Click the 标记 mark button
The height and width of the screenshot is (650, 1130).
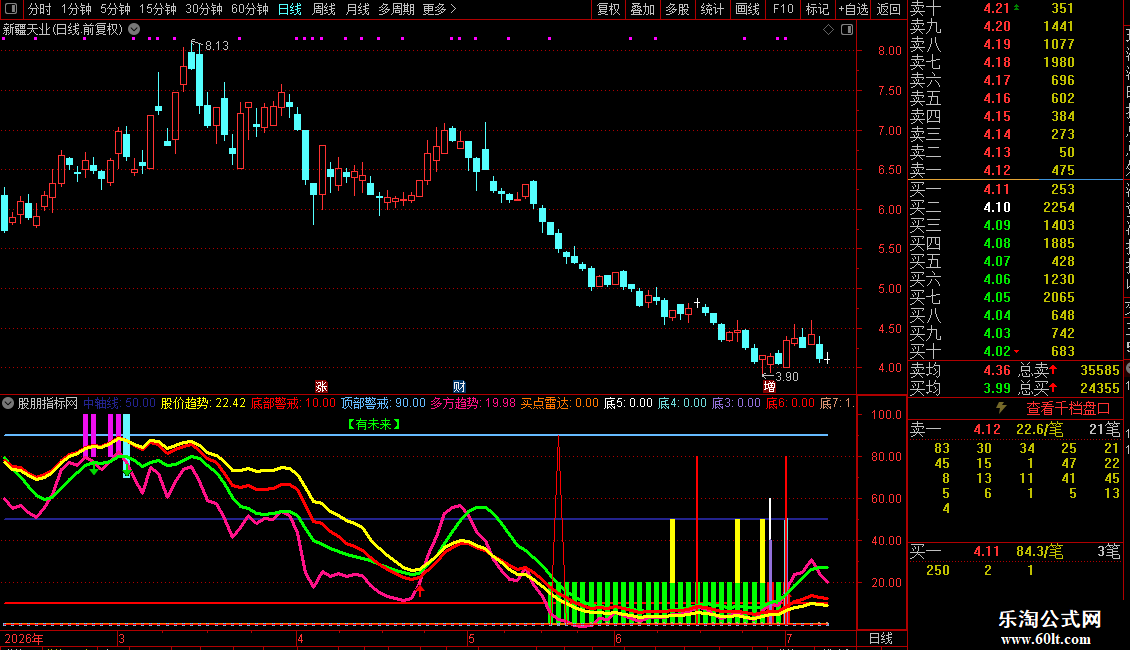[x=817, y=9]
